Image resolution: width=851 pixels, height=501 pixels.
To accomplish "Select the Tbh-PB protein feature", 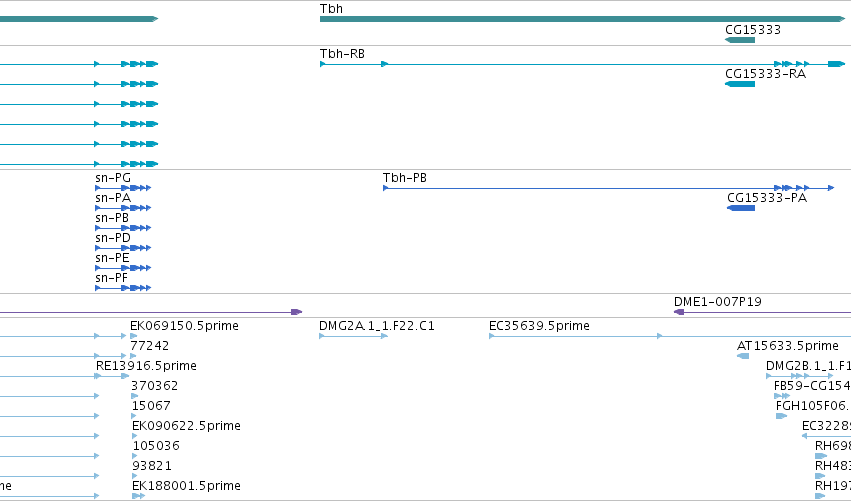I will 608,188.
